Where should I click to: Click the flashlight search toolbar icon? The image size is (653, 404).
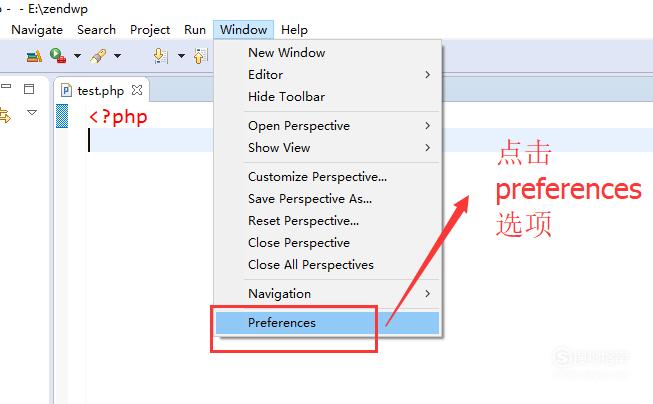tap(98, 56)
